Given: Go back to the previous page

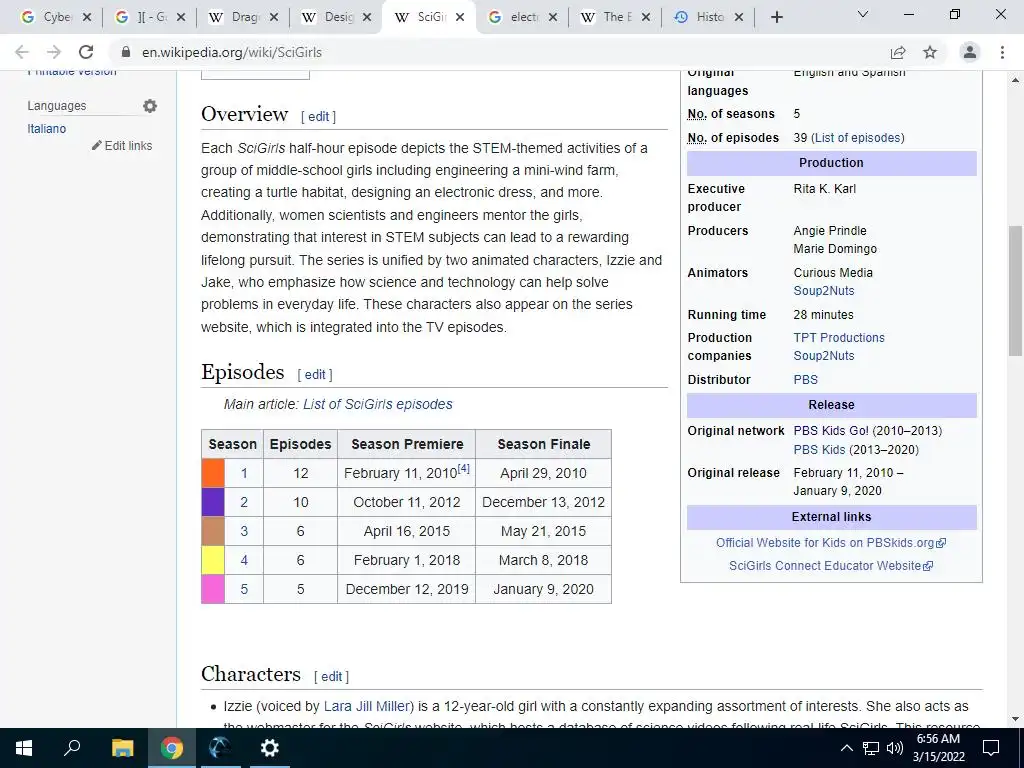Looking at the screenshot, I should click(x=22, y=52).
